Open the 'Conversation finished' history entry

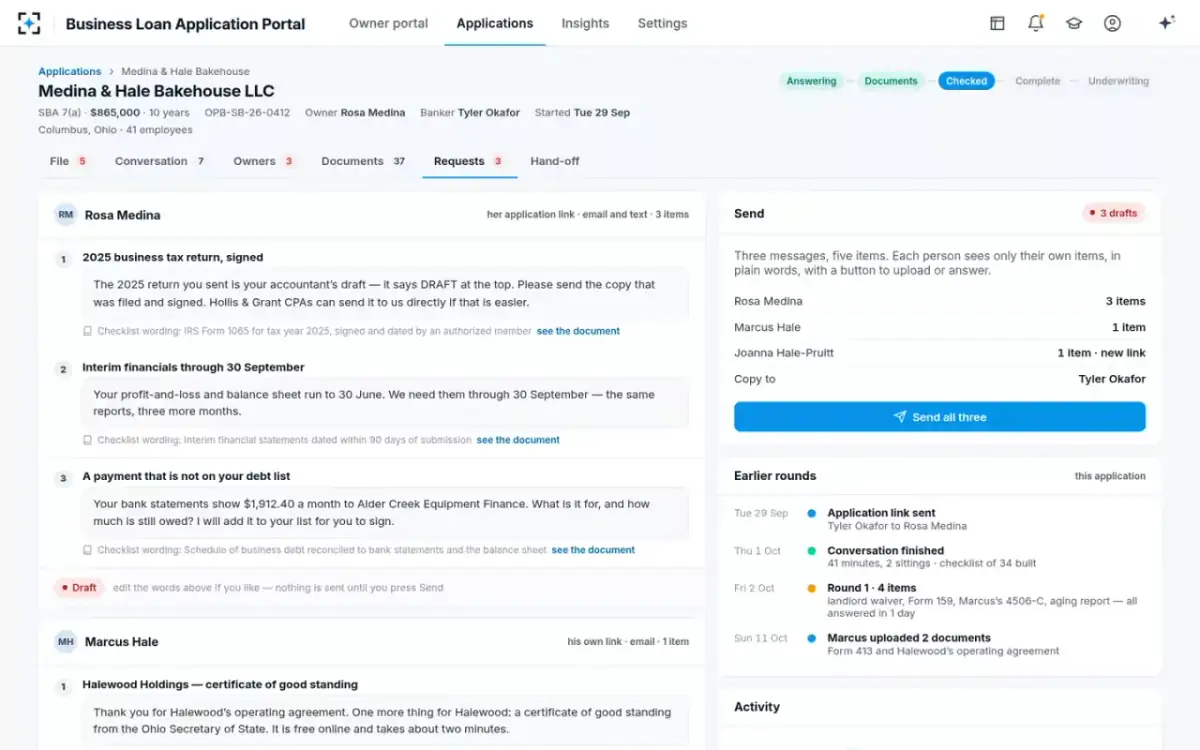coord(940,557)
